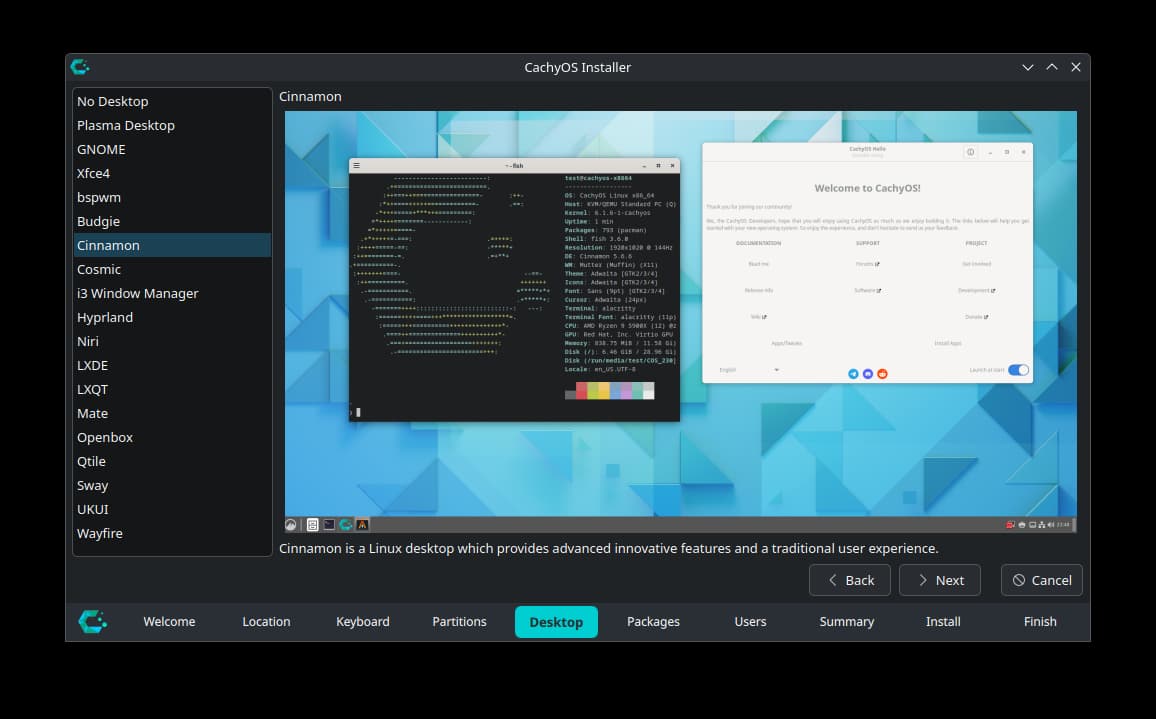Click the CachyOS logo in the title bar

coord(80,67)
